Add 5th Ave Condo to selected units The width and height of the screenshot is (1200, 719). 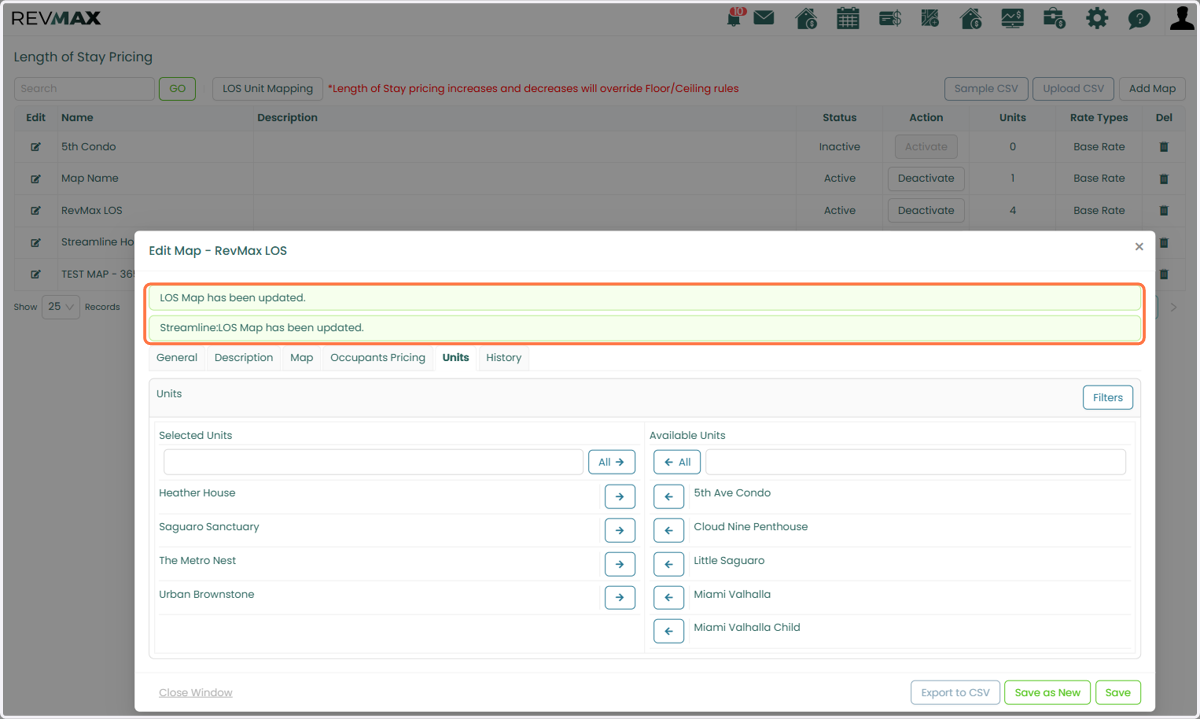669,496
